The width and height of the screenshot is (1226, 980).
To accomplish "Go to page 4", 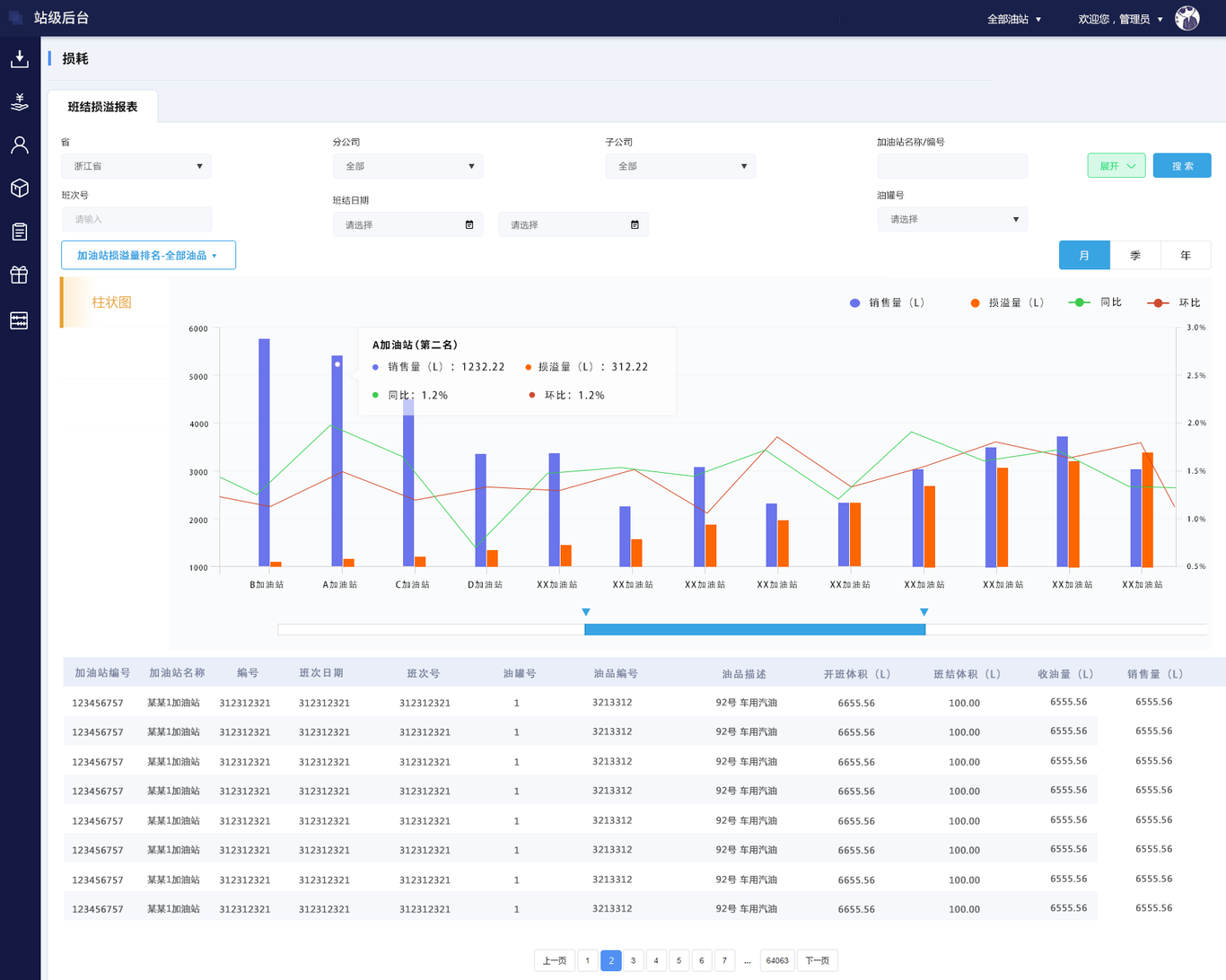I will pos(656,960).
